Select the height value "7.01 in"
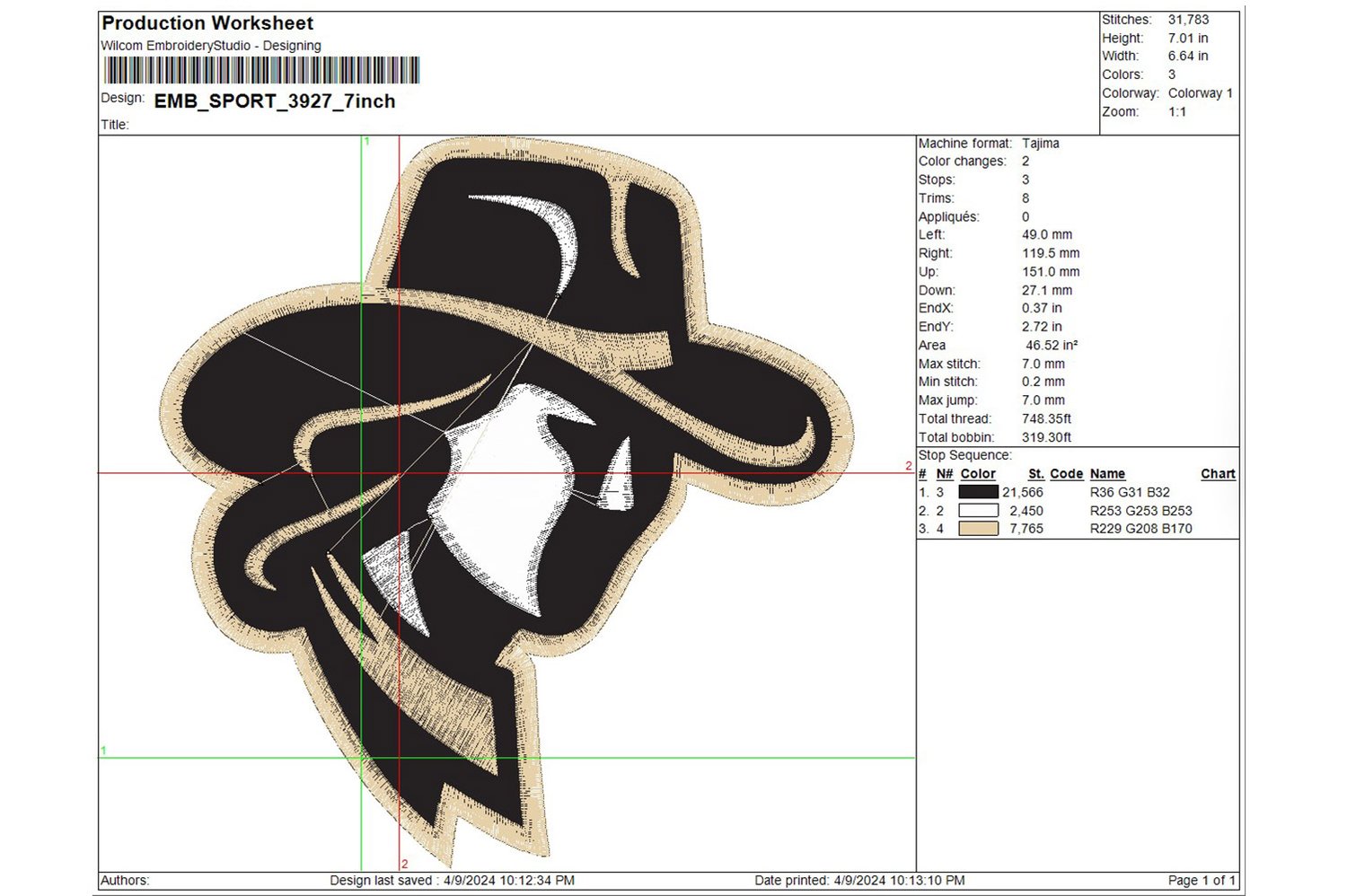Screen dimensions: 1347x896 1188,38
